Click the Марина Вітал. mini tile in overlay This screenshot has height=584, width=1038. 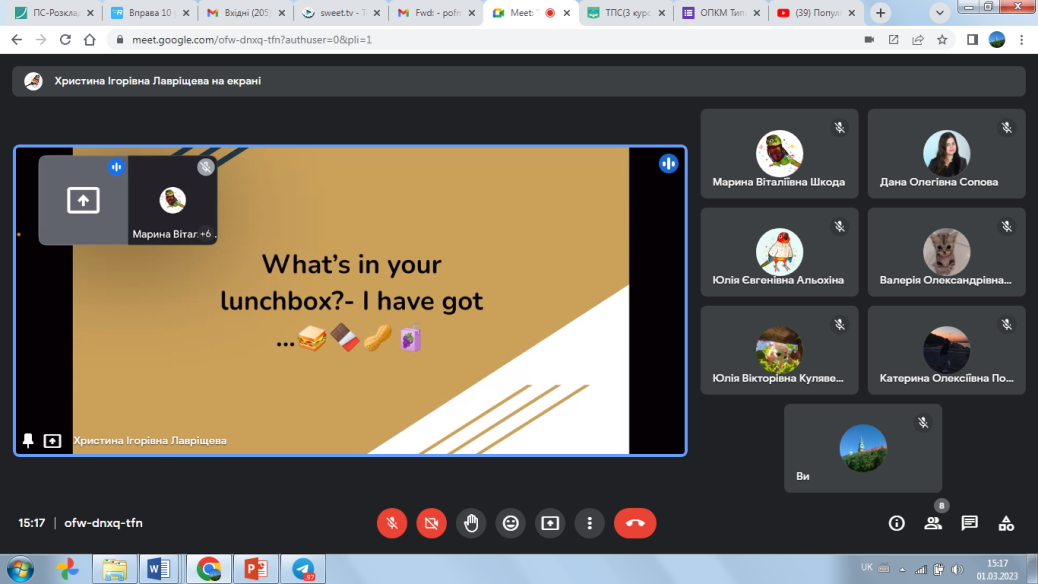(x=172, y=200)
